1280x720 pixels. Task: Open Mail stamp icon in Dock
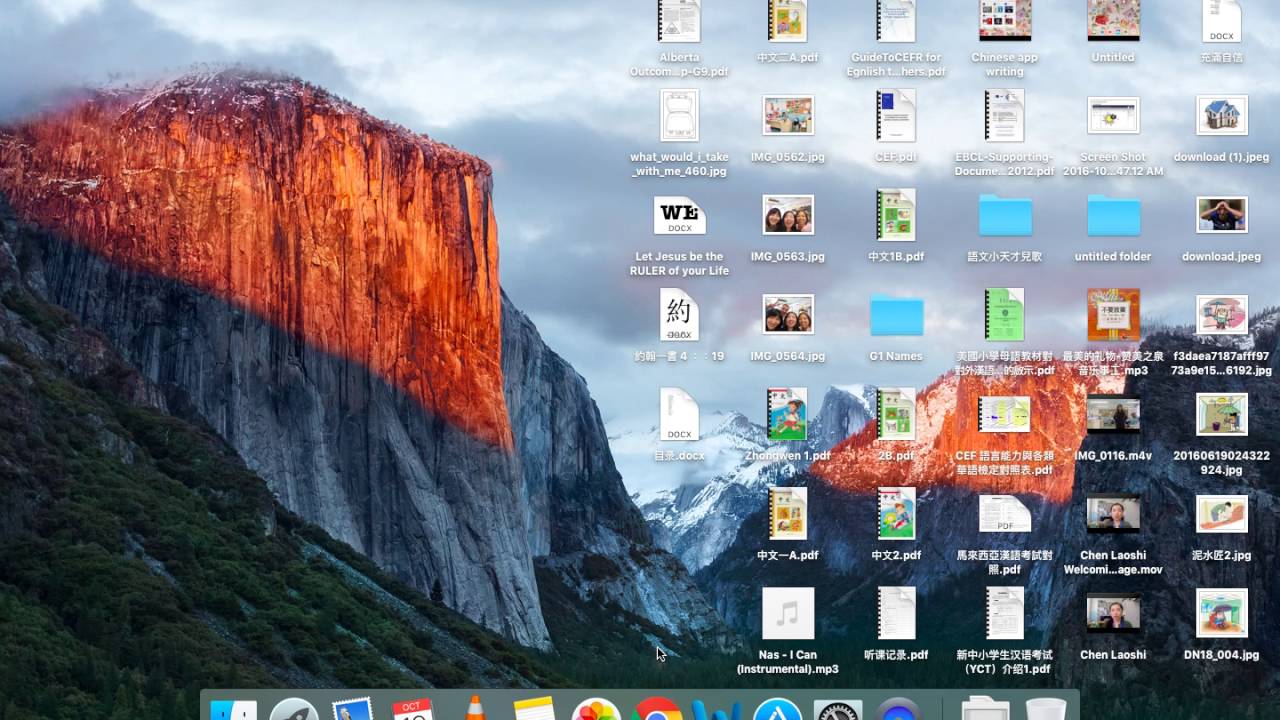pos(353,709)
